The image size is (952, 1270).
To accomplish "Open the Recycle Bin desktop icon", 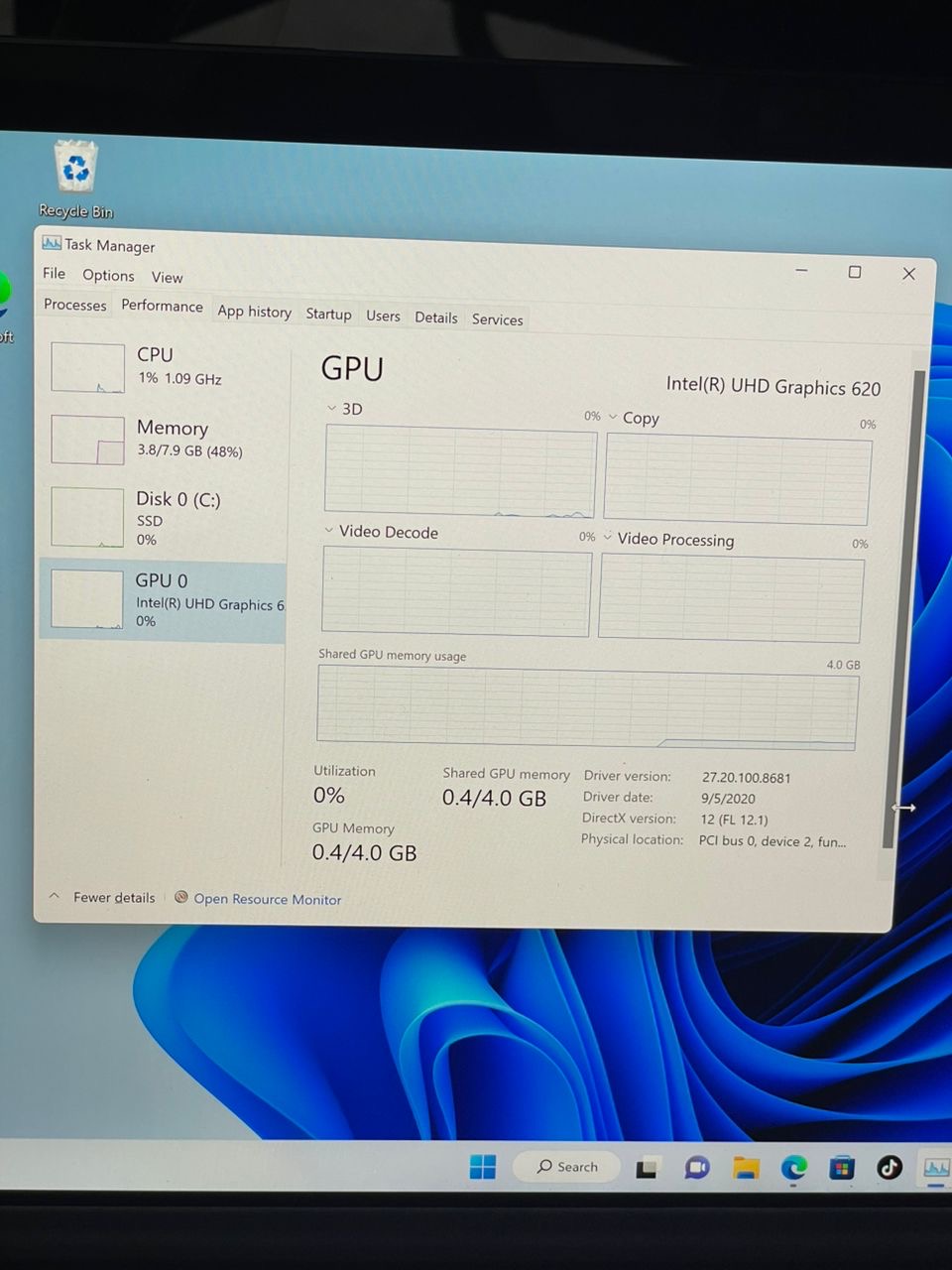I will point(76,179).
